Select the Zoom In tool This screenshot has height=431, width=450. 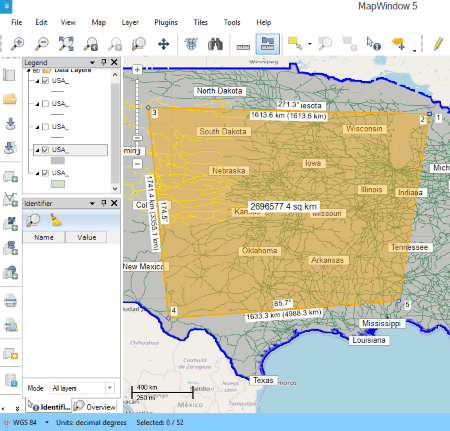pyautogui.click(x=18, y=44)
